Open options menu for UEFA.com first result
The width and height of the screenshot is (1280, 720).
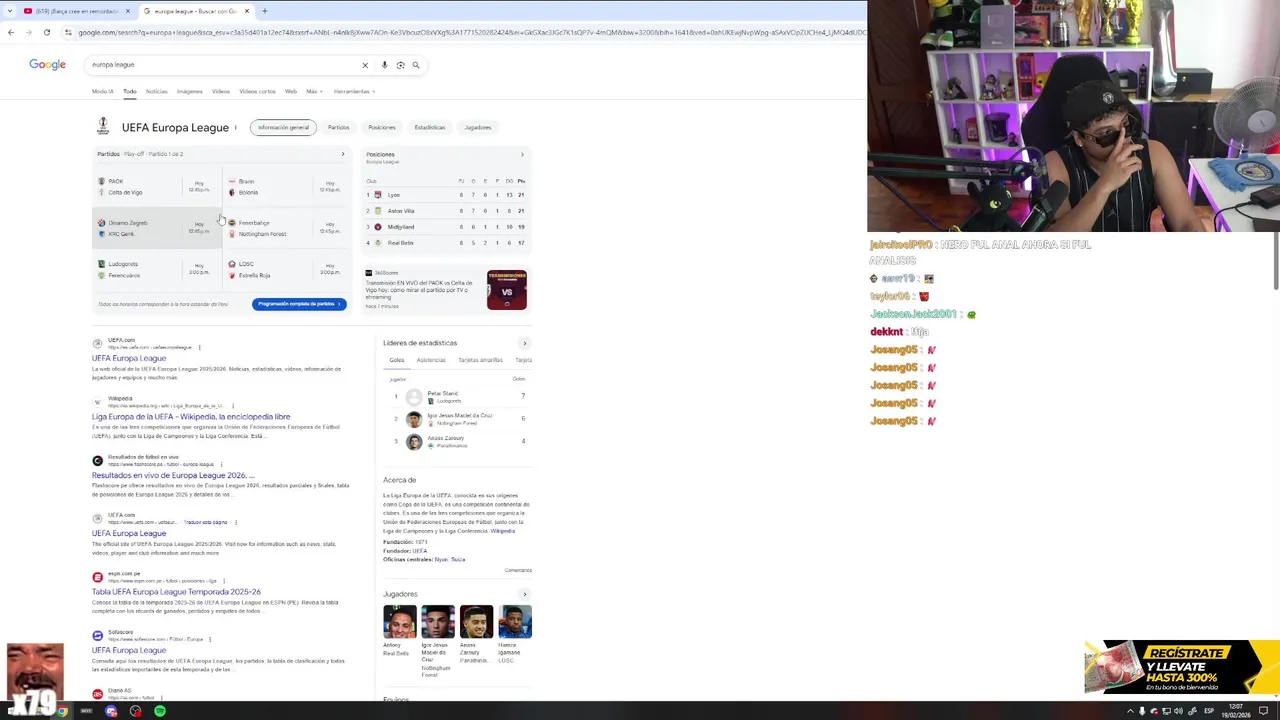click(199, 347)
